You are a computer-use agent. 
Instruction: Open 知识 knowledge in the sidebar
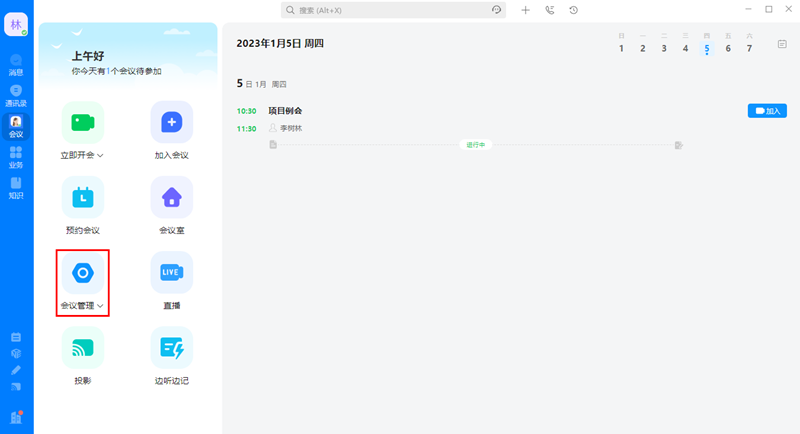click(16, 188)
